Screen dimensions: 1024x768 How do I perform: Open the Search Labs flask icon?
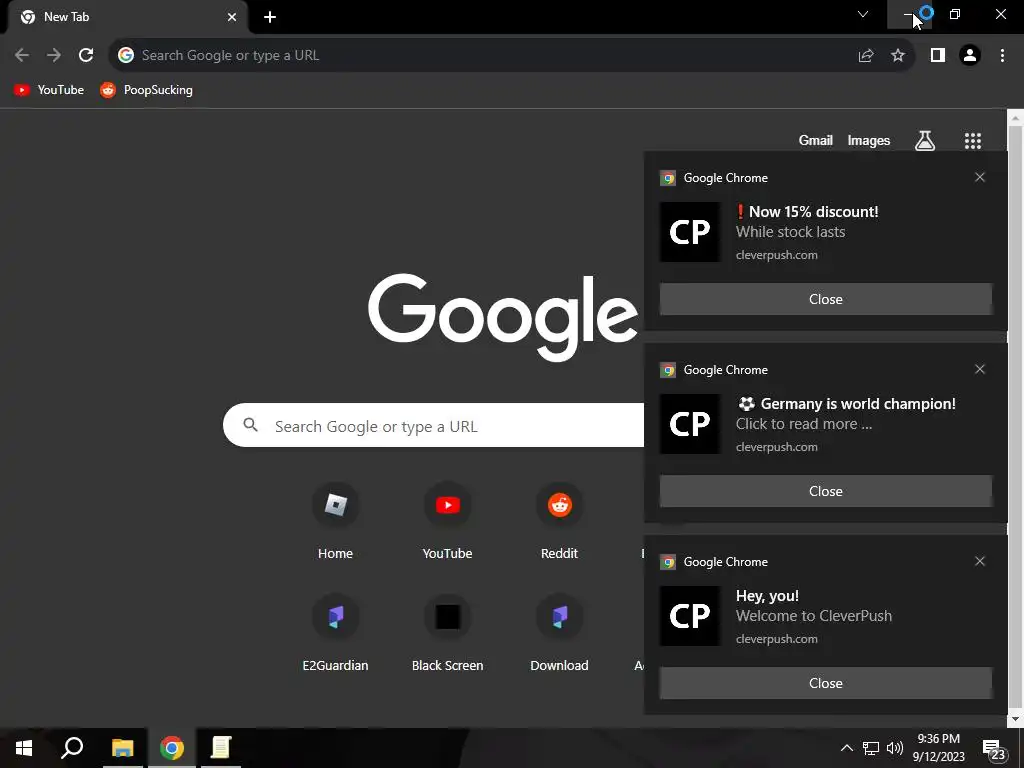(x=925, y=140)
